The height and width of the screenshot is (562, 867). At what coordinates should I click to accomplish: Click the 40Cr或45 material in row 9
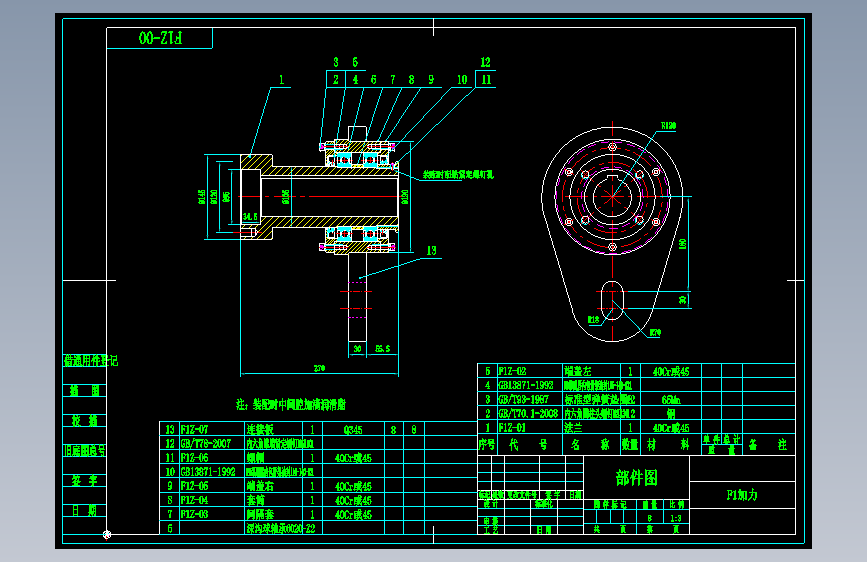pos(353,487)
